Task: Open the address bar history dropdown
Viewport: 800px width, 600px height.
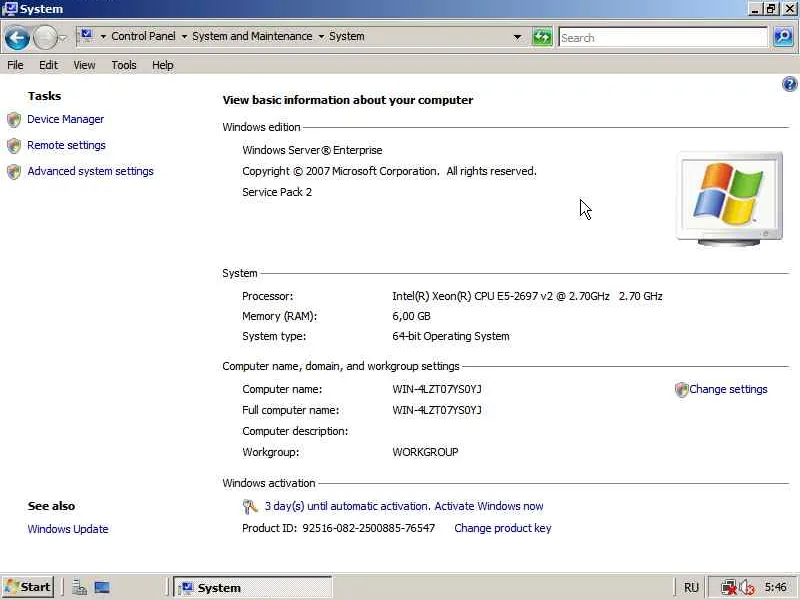Action: point(517,37)
